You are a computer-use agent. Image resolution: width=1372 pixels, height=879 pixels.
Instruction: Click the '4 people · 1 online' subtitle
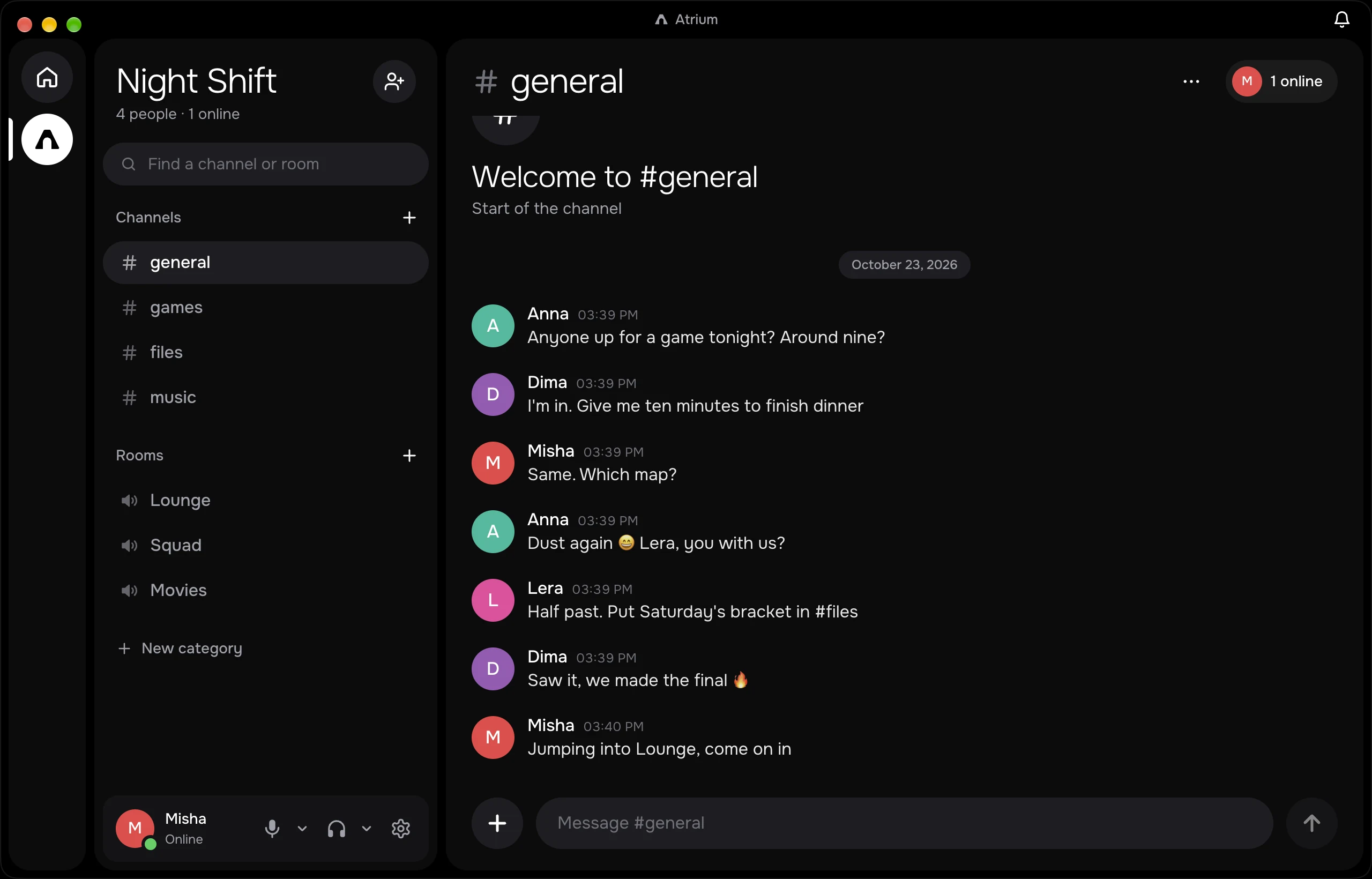(x=177, y=114)
